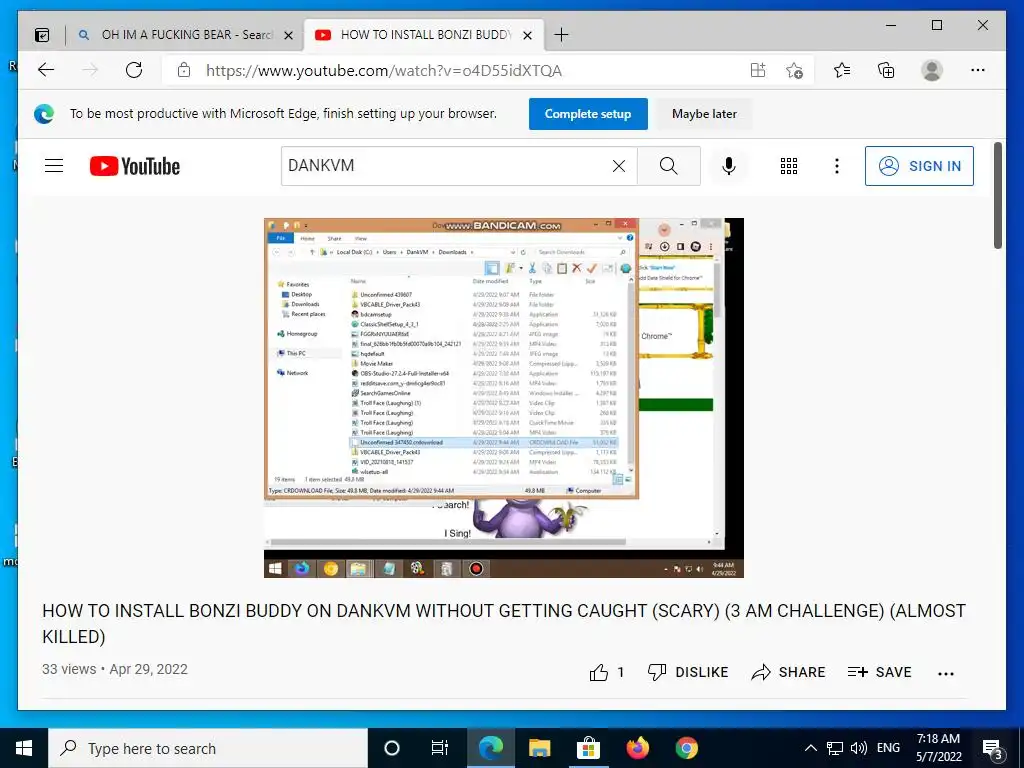The width and height of the screenshot is (1024, 768).
Task: Open network status tray icon
Action: click(835, 748)
